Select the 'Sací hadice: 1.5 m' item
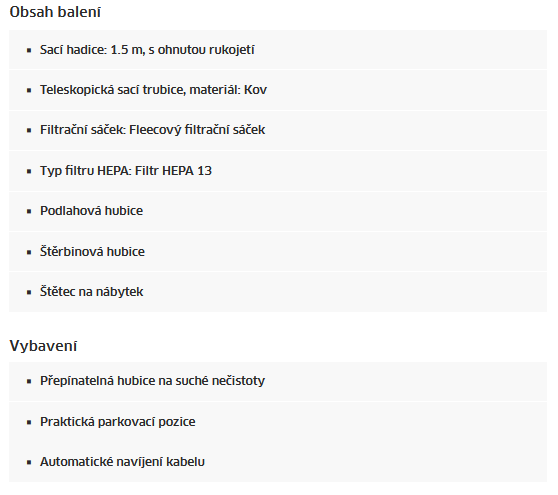Viewport: 558px width, 495px height. (x=278, y=49)
